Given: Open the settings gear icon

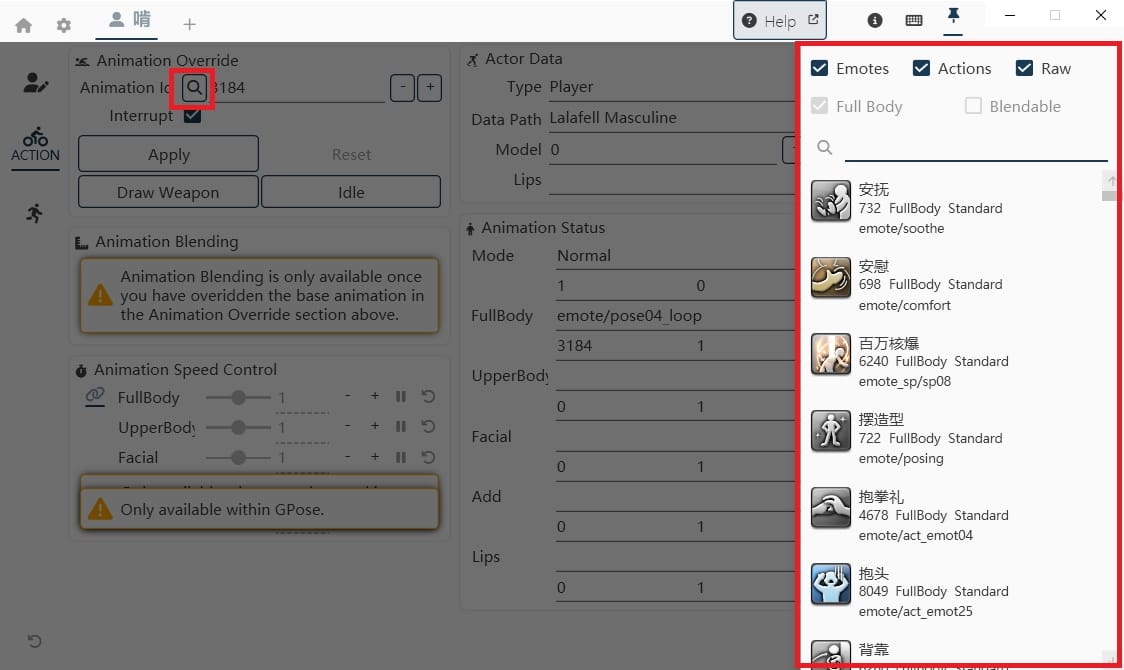Looking at the screenshot, I should [x=64, y=26].
